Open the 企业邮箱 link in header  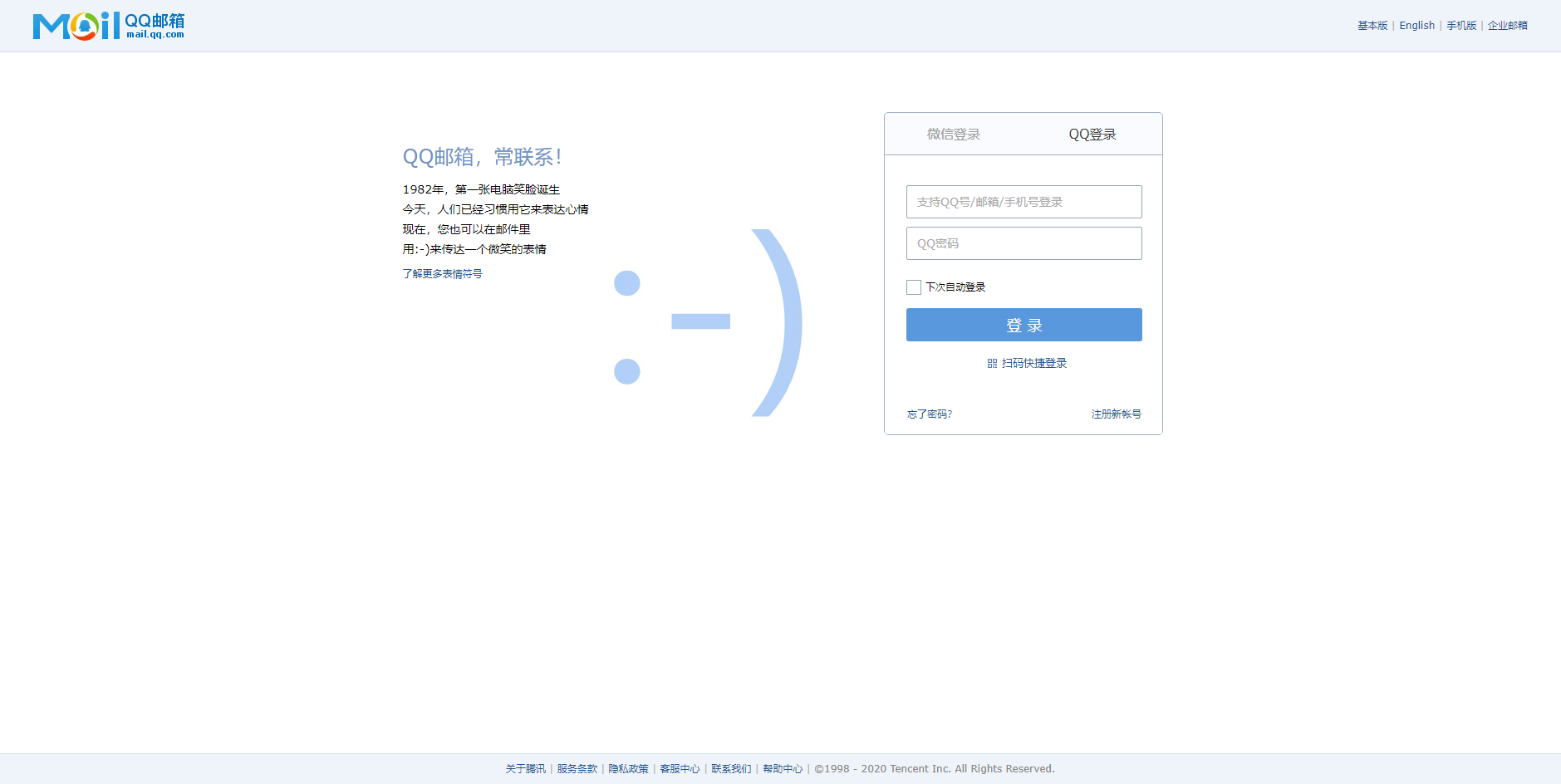coord(1508,26)
